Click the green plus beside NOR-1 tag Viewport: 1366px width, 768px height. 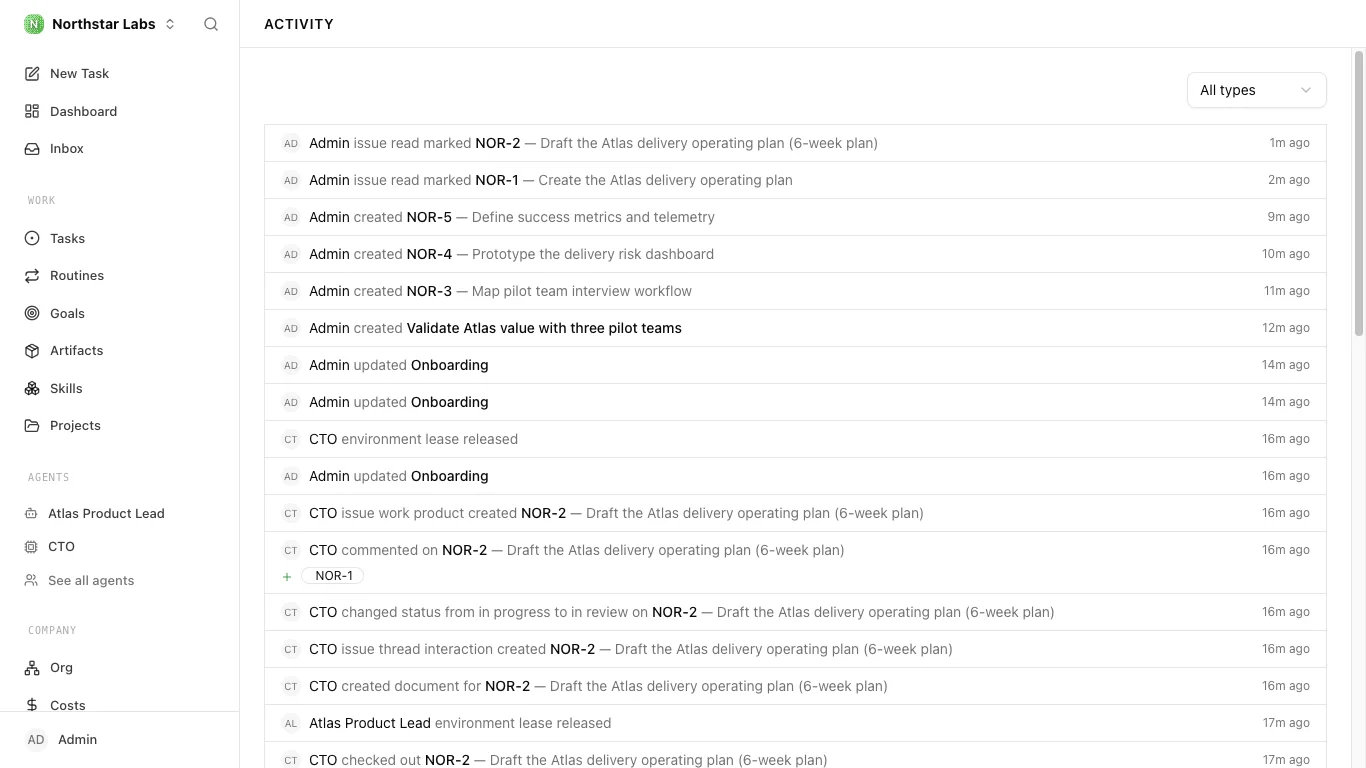tap(287, 576)
